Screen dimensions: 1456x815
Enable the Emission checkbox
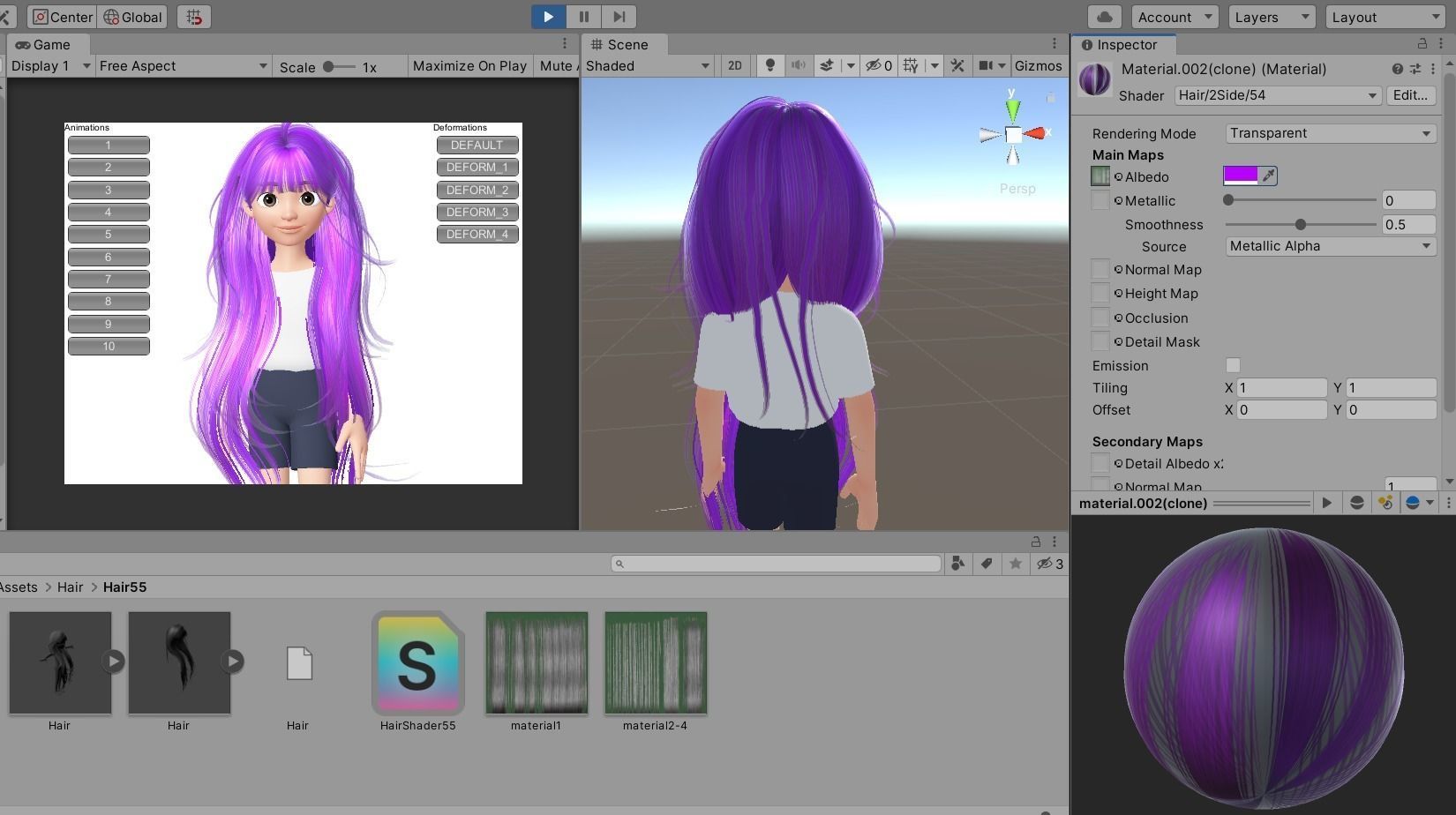click(1232, 365)
